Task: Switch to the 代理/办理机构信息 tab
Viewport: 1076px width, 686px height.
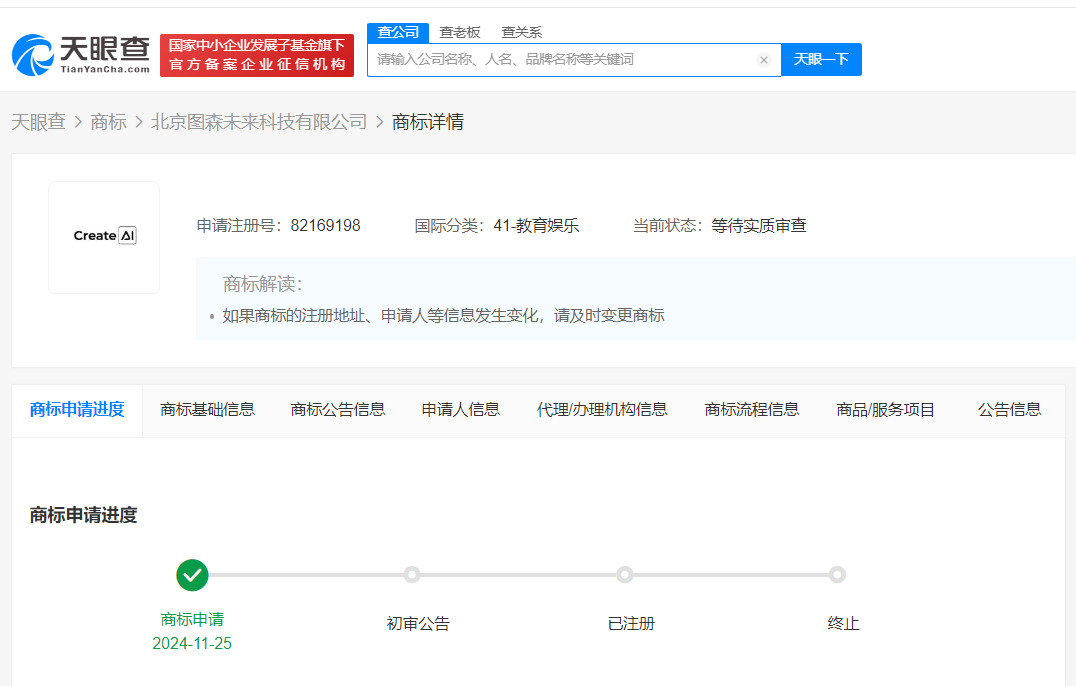Action: coord(602,410)
